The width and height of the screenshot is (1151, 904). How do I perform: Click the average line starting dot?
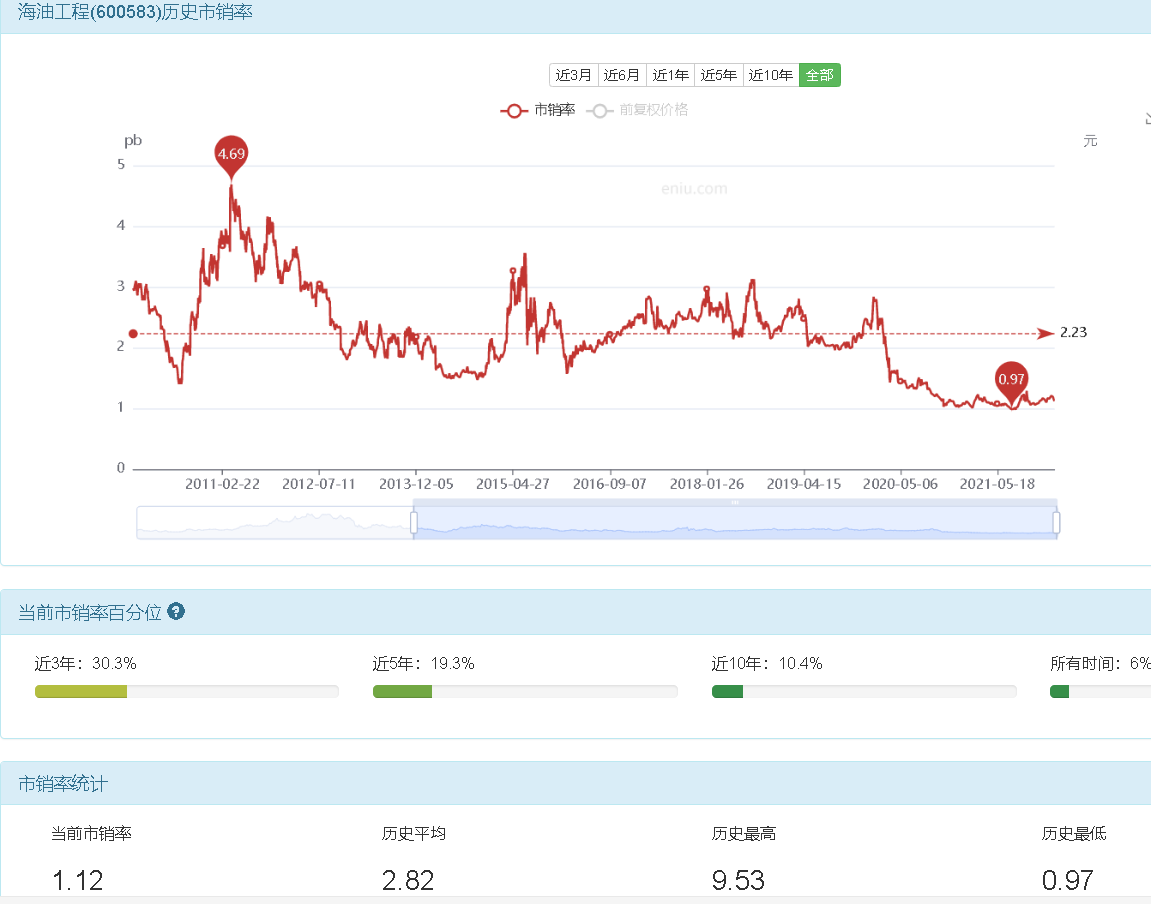133,334
